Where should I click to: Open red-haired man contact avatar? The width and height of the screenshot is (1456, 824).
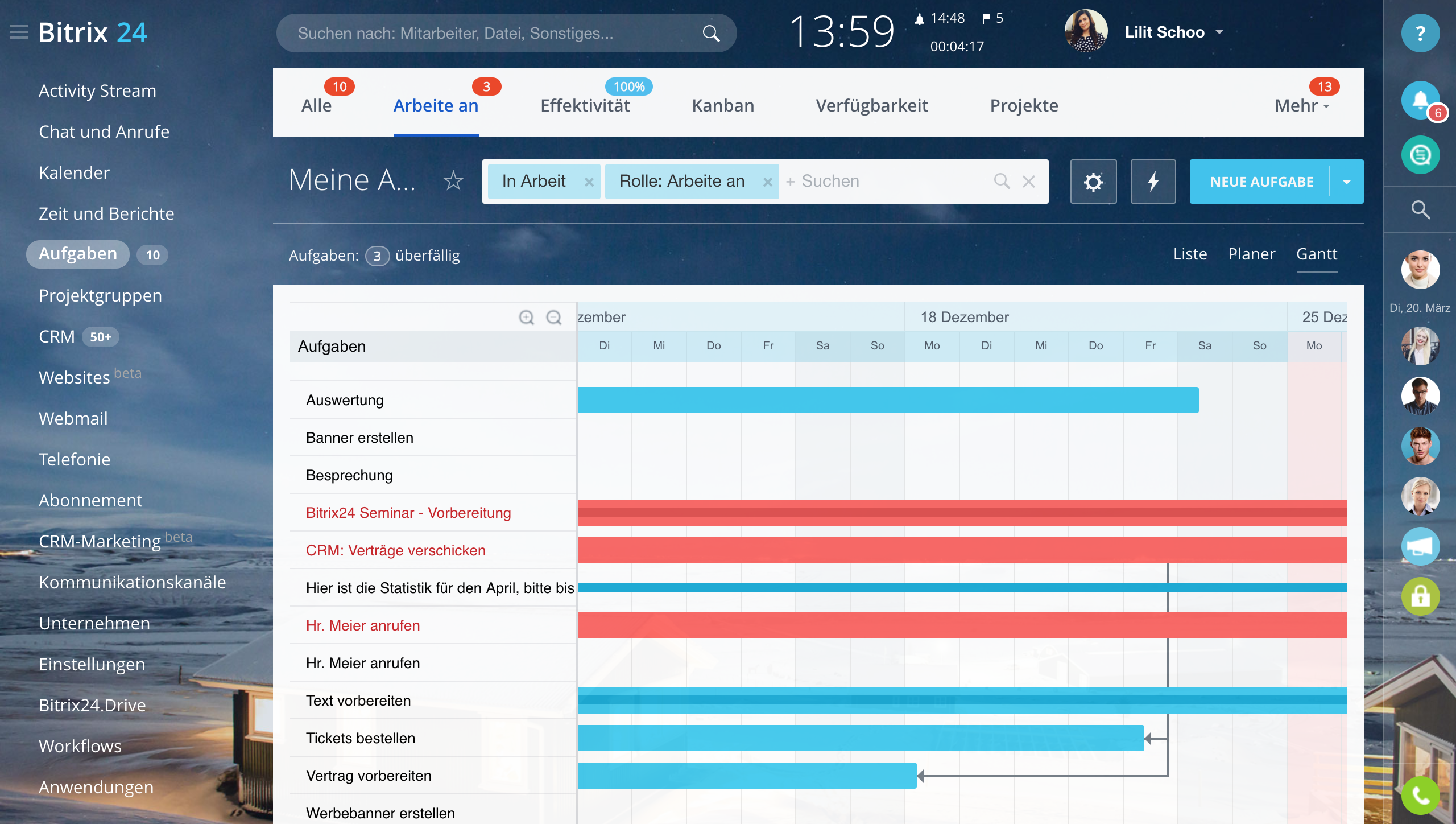pos(1420,446)
